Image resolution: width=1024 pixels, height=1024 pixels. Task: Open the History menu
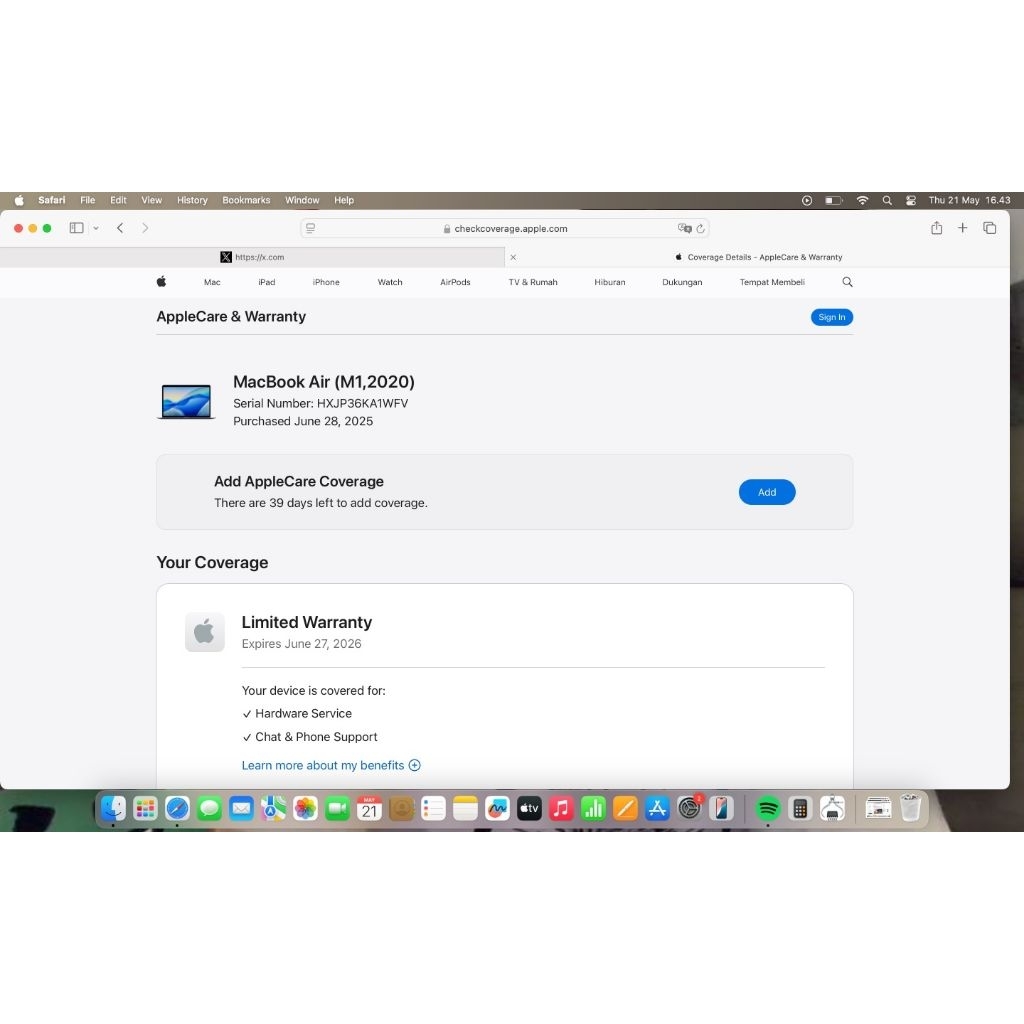pyautogui.click(x=192, y=200)
